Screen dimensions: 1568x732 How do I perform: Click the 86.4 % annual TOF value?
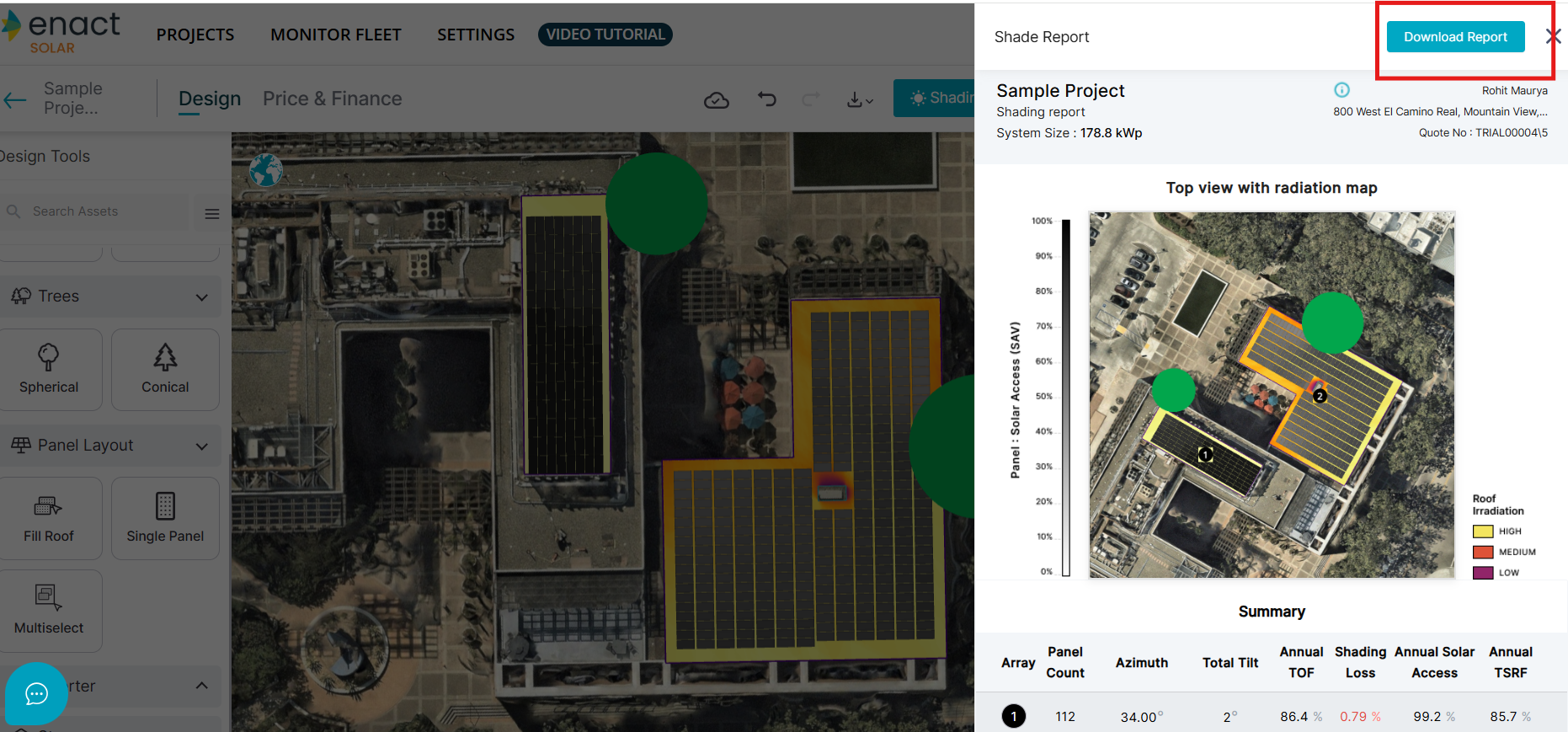click(1301, 717)
